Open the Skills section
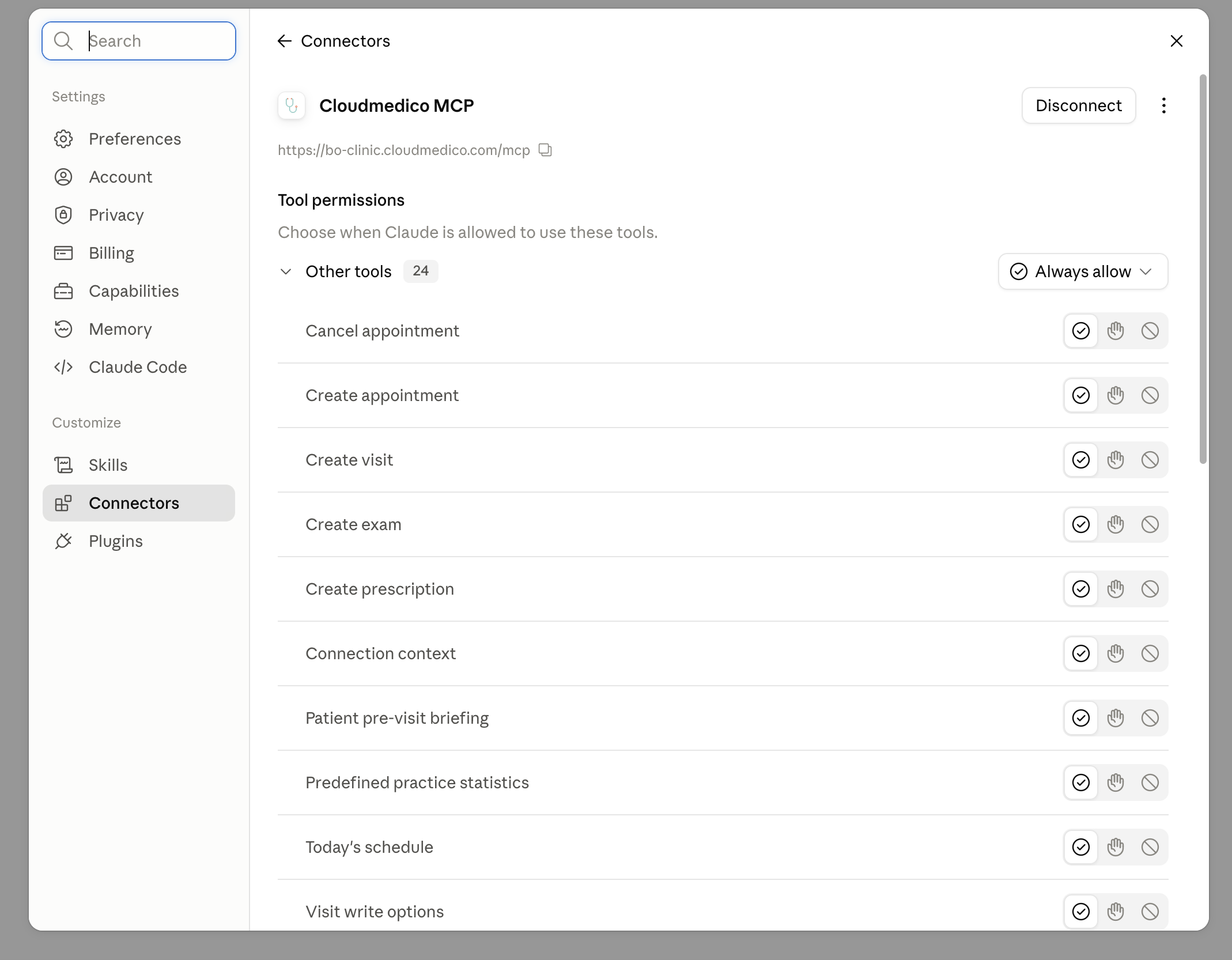Viewport: 1232px width, 960px height. pyautogui.click(x=139, y=465)
